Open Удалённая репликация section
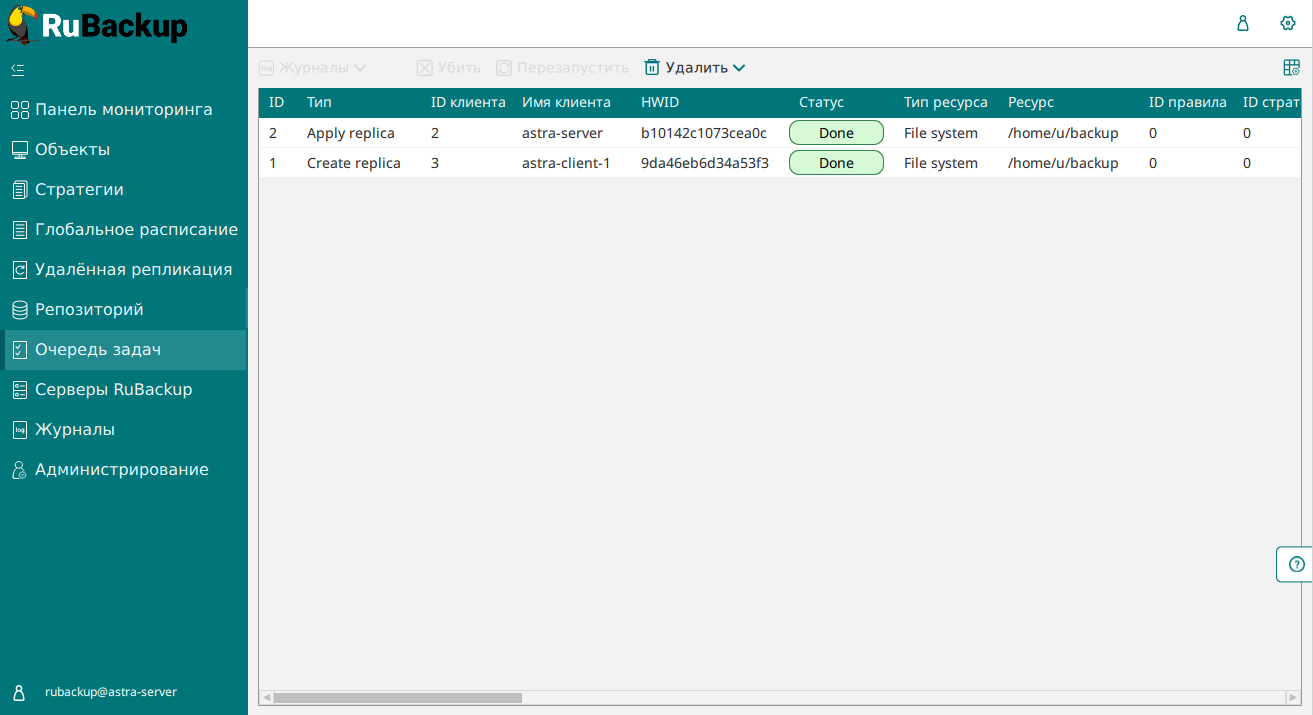The width and height of the screenshot is (1313, 715). click(x=133, y=270)
